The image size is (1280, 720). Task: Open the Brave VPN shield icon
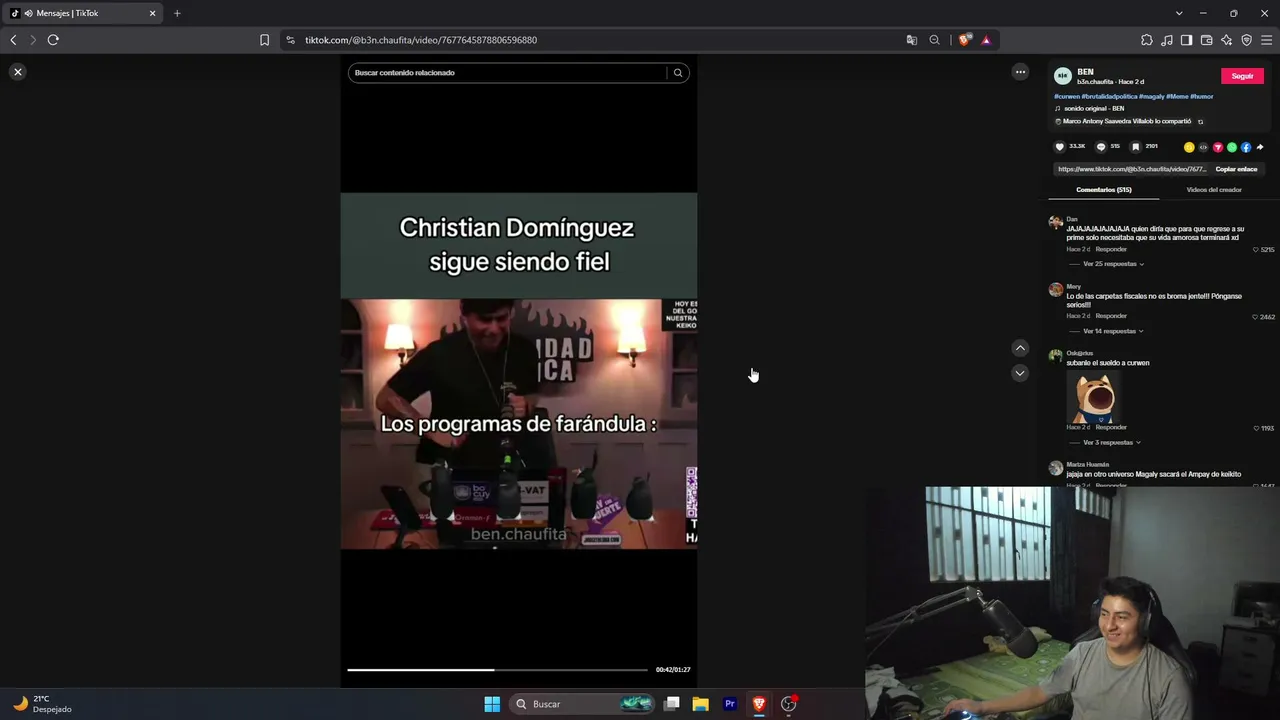pyautogui.click(x=1246, y=40)
